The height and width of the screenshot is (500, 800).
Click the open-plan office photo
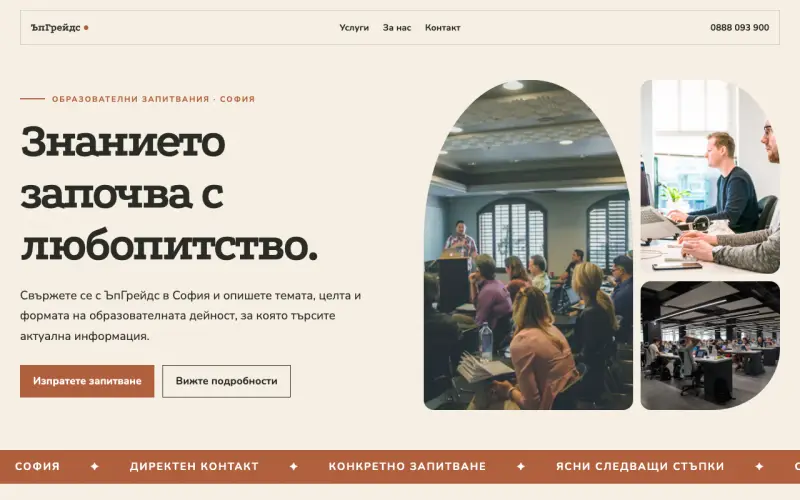pos(710,345)
